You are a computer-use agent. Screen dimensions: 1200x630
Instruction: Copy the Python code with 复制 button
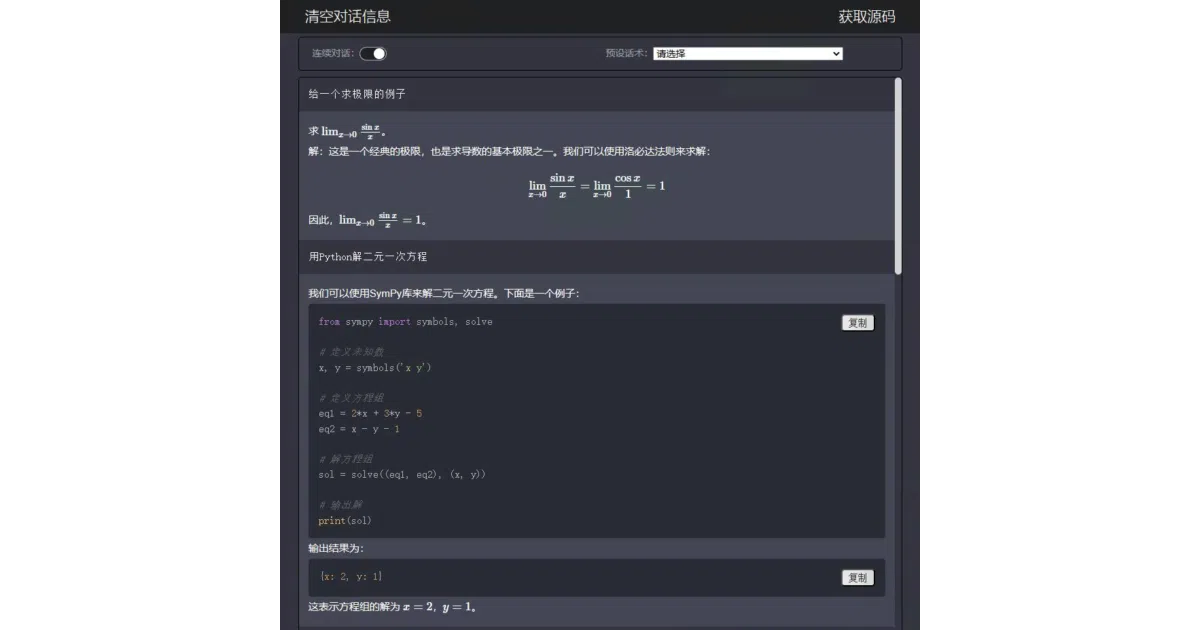[858, 323]
